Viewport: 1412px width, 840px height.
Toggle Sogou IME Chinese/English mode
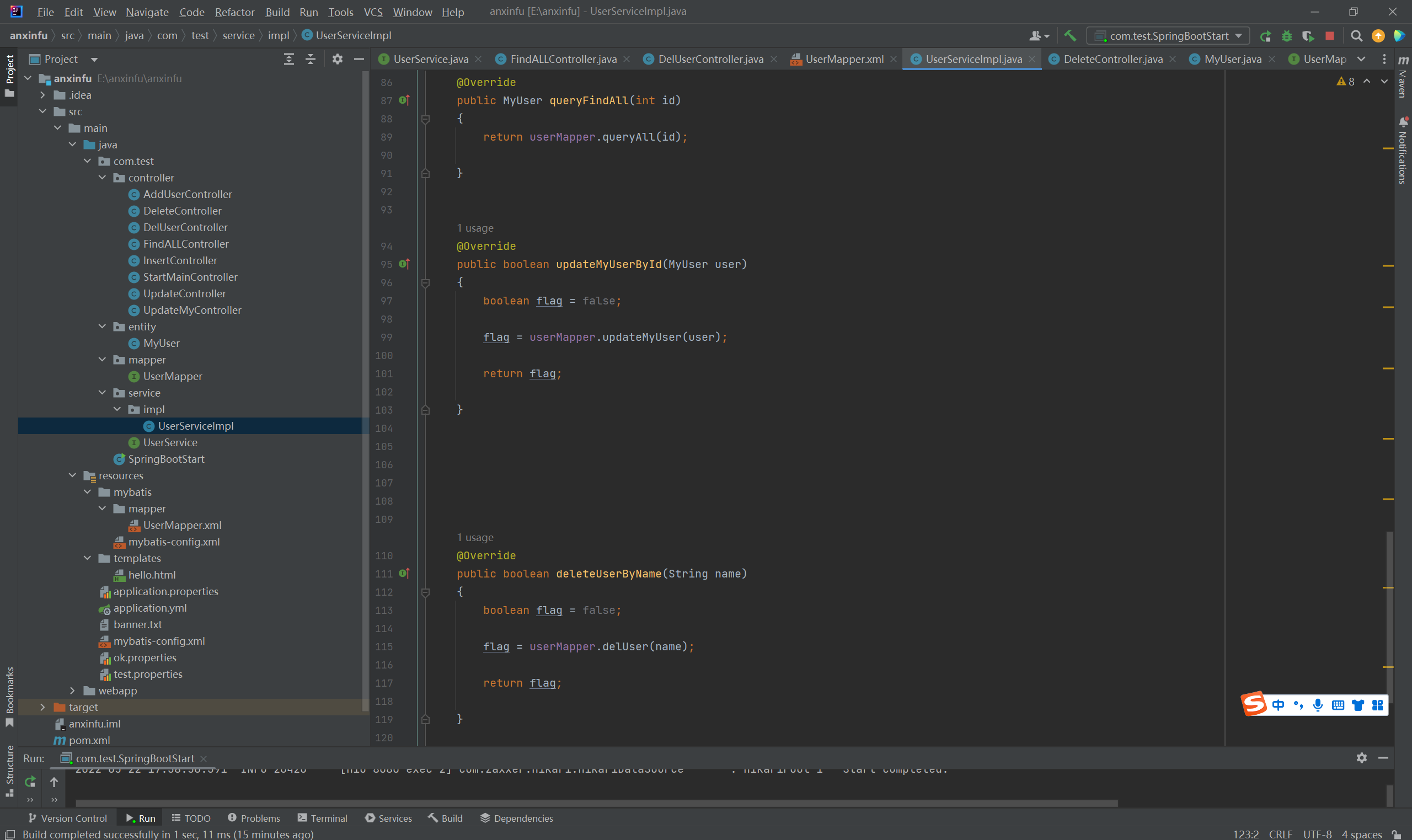click(x=1278, y=705)
